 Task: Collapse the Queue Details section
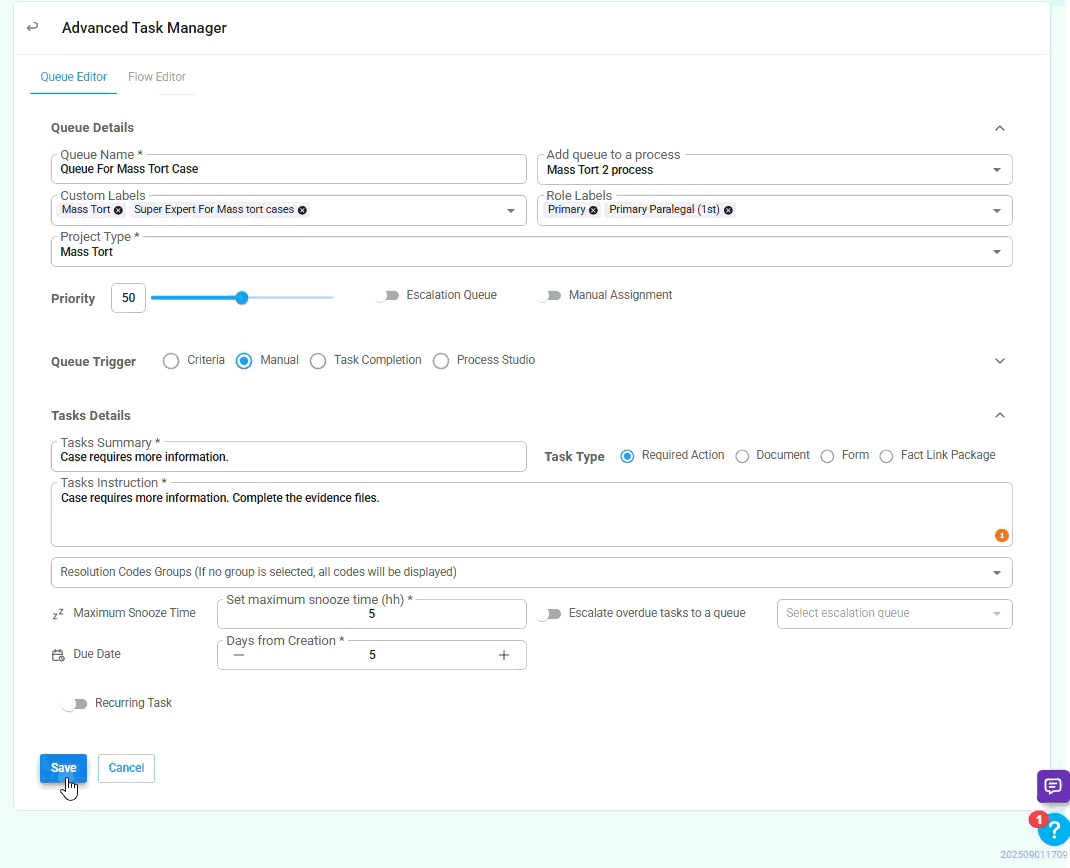click(x=999, y=128)
